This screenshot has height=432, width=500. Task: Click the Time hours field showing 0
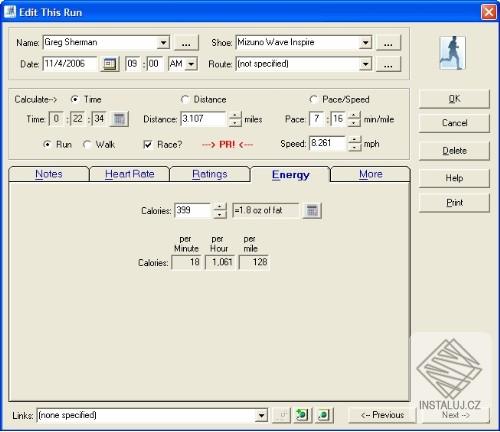coord(56,119)
